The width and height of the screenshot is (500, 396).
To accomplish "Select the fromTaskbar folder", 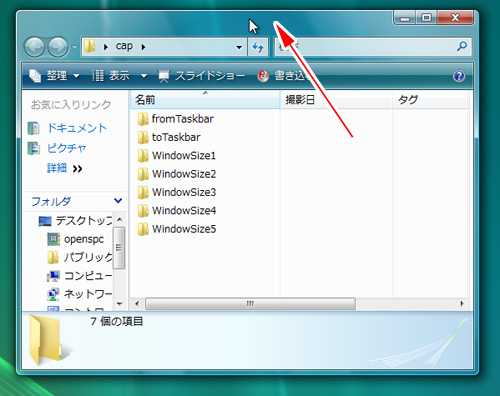I will tap(183, 119).
